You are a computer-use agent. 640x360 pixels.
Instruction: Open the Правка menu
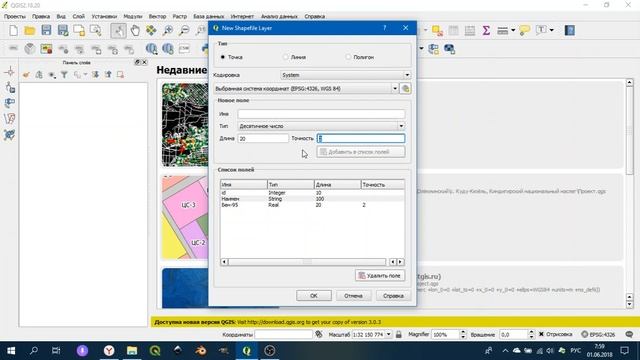pyautogui.click(x=41, y=16)
